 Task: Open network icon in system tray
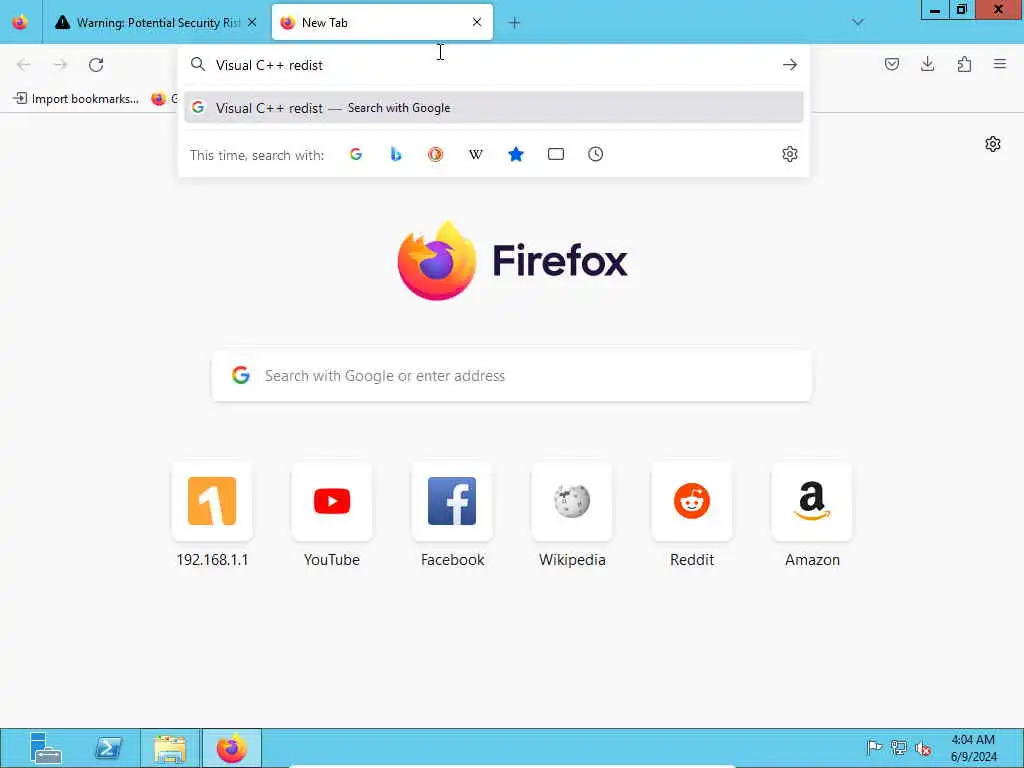pyautogui.click(x=899, y=748)
